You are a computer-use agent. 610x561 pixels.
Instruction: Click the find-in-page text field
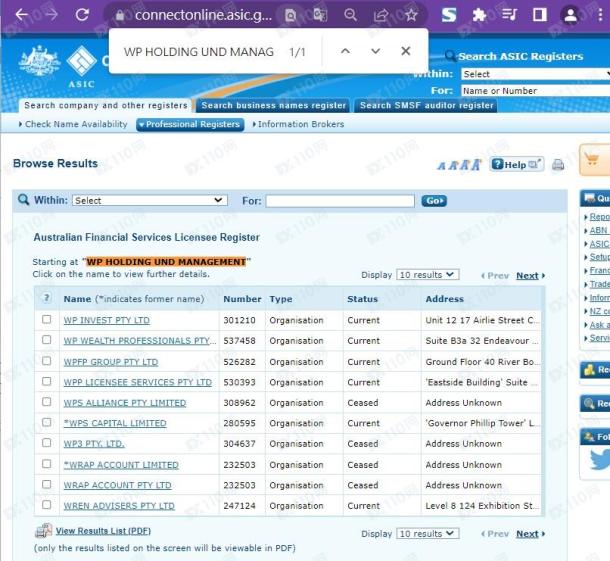coord(198,52)
